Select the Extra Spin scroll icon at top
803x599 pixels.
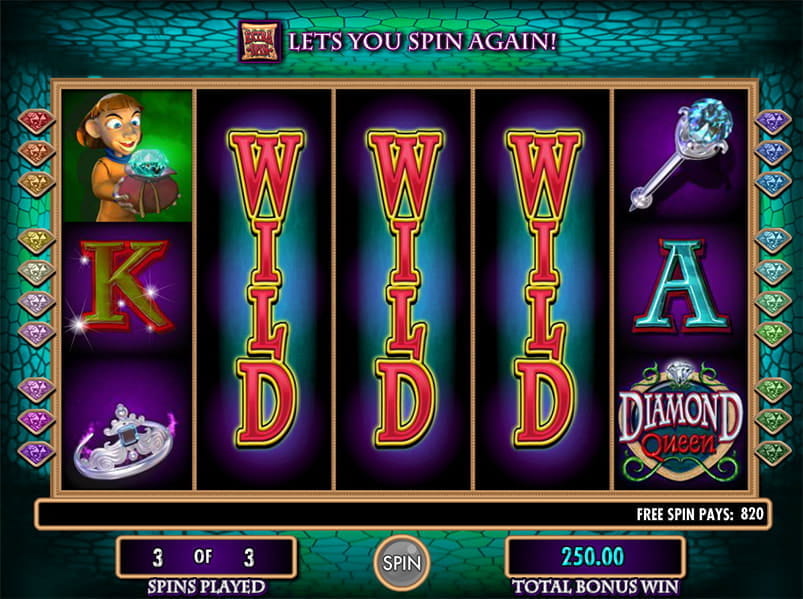pyautogui.click(x=260, y=41)
